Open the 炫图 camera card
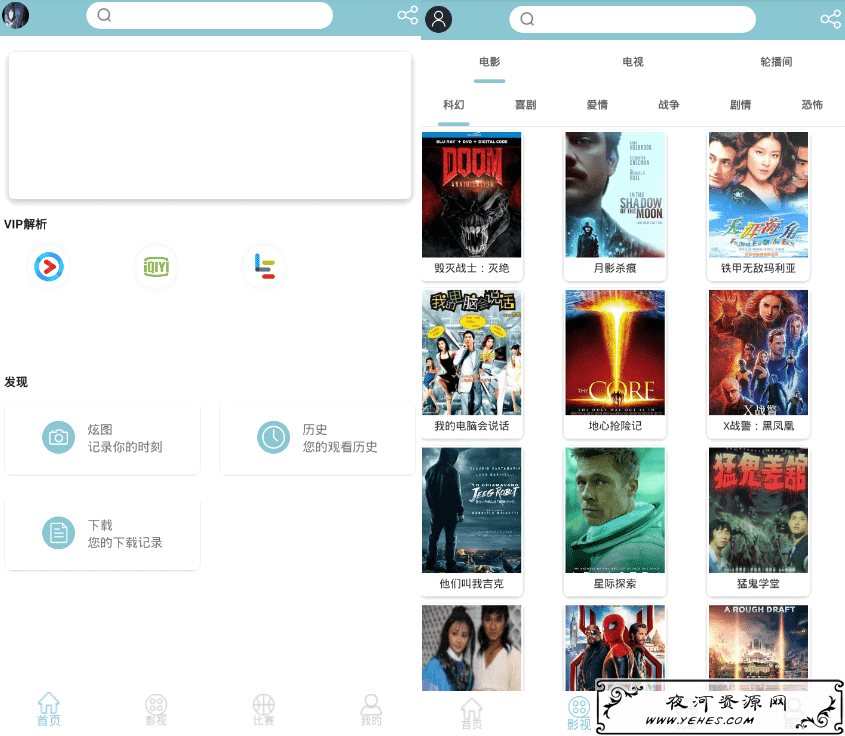The width and height of the screenshot is (845, 736). coord(102,438)
